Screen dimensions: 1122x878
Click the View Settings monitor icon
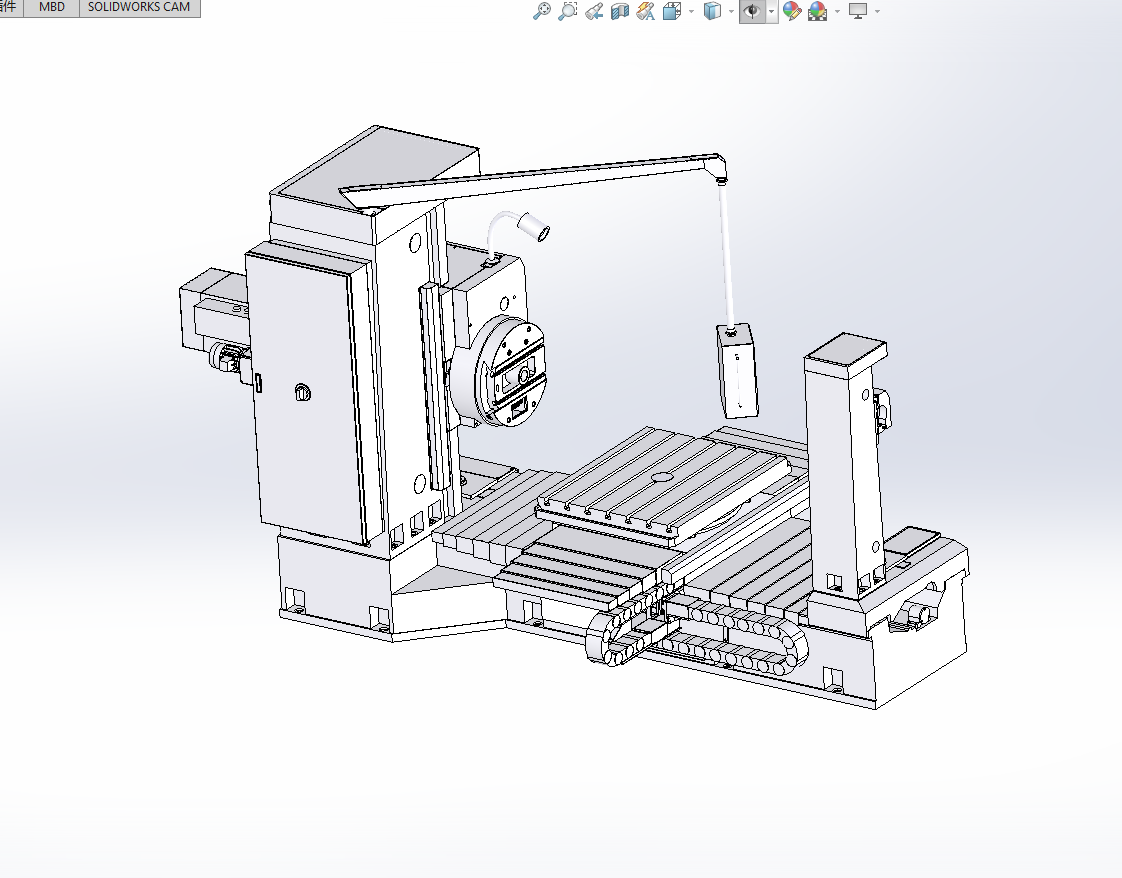click(858, 11)
